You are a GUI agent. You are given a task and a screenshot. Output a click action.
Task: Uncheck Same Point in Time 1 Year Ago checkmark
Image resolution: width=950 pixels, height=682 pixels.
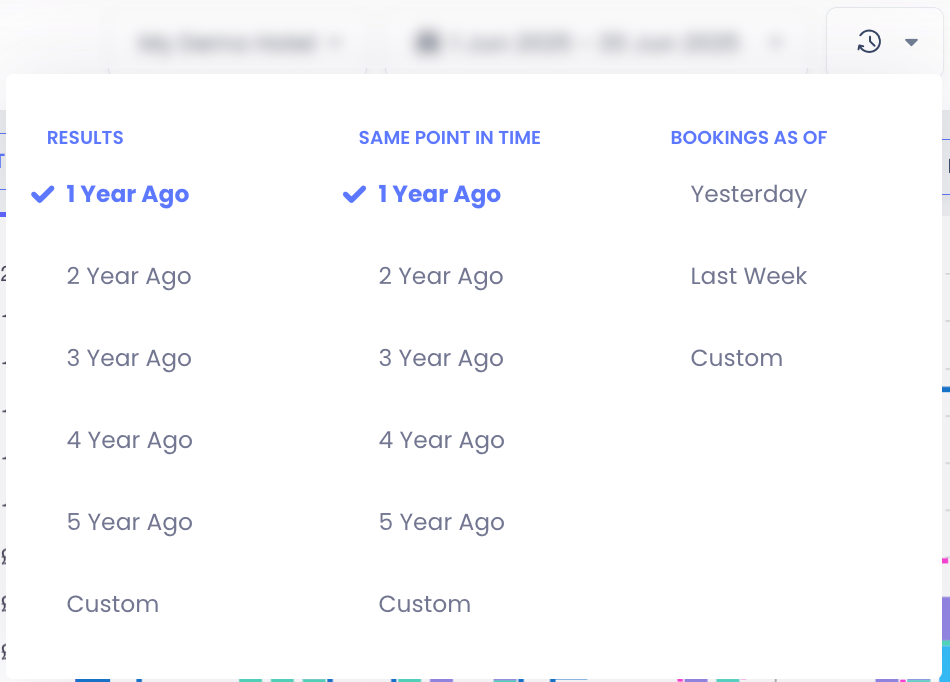click(354, 195)
